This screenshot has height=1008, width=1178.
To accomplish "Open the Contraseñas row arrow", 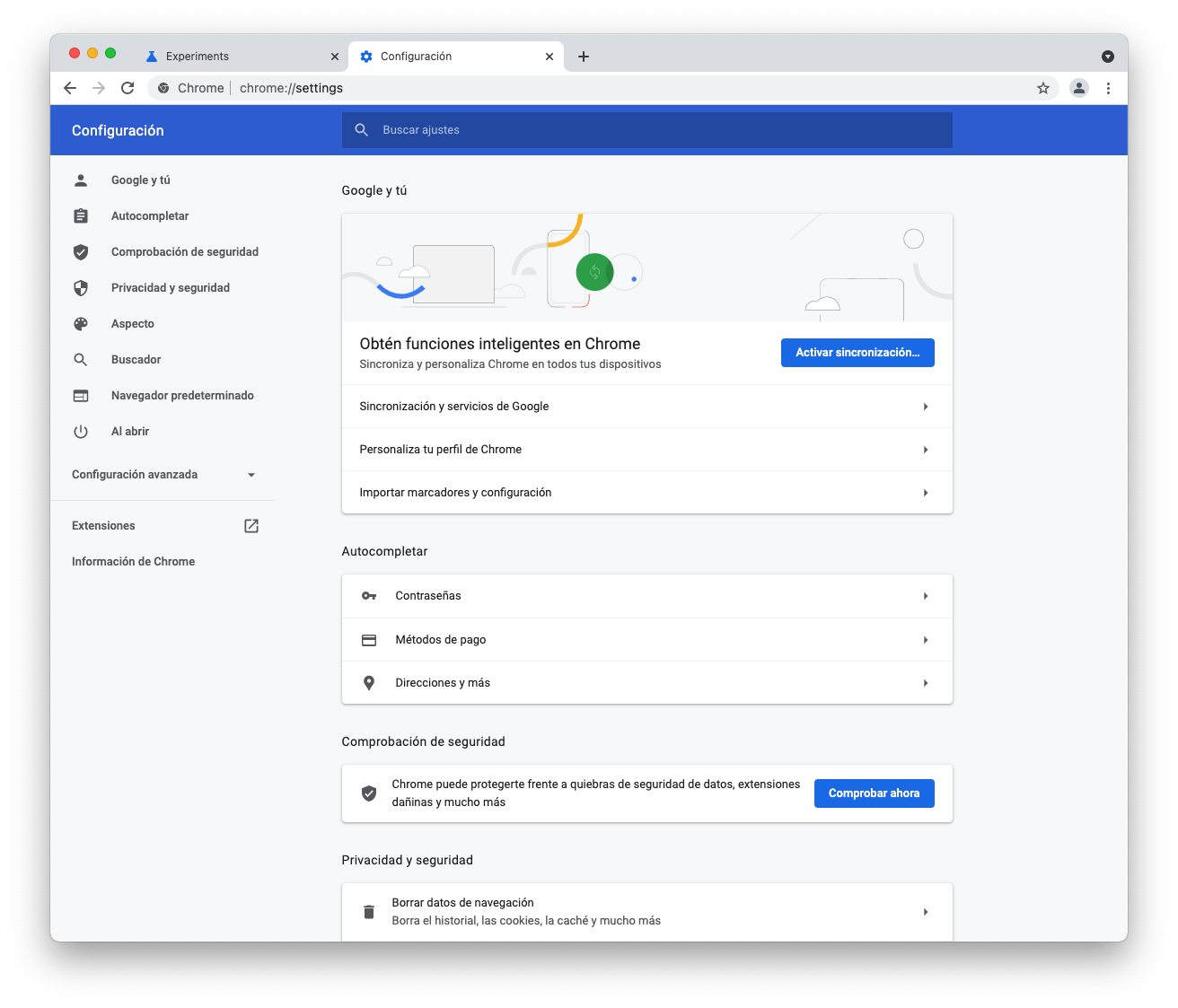I will tap(926, 596).
